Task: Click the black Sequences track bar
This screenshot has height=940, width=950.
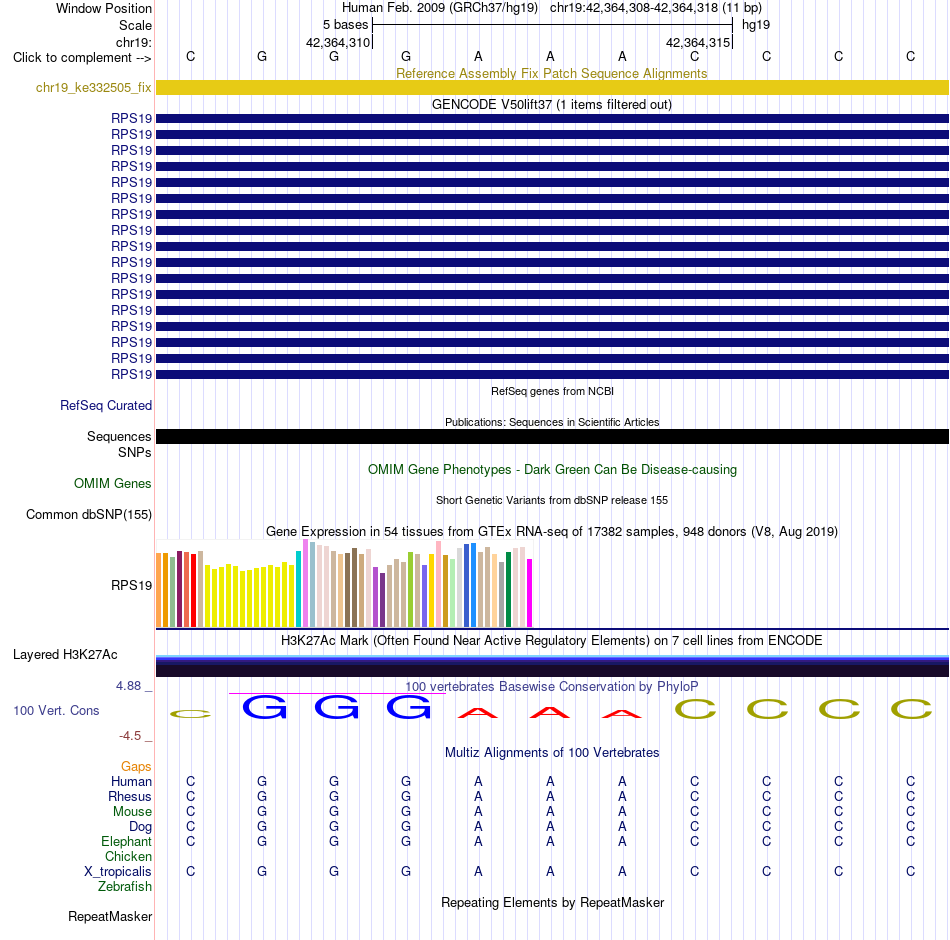Action: point(552,436)
